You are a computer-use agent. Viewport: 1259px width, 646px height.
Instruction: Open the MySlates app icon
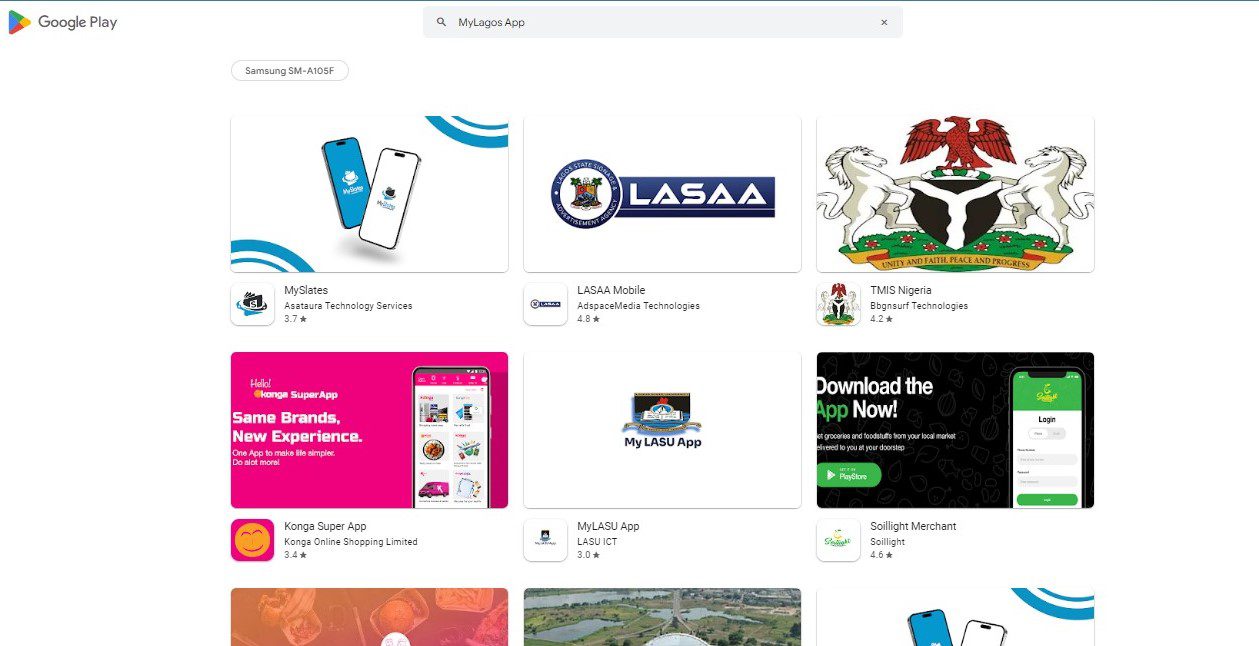coord(252,304)
